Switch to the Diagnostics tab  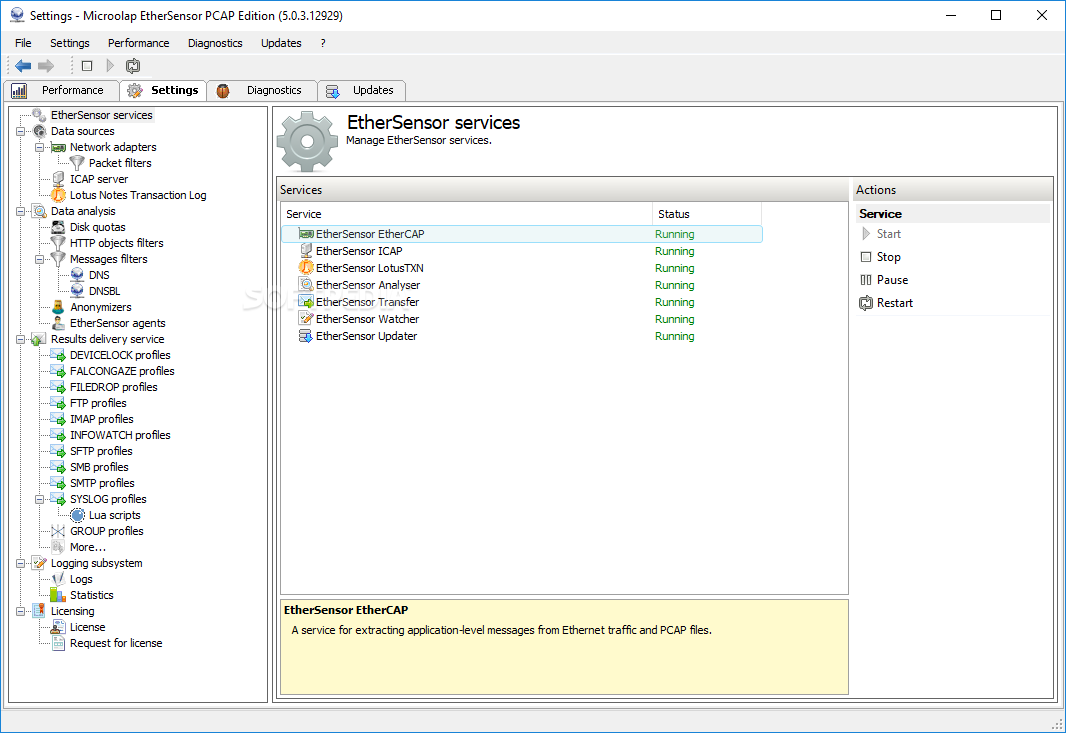pos(262,90)
